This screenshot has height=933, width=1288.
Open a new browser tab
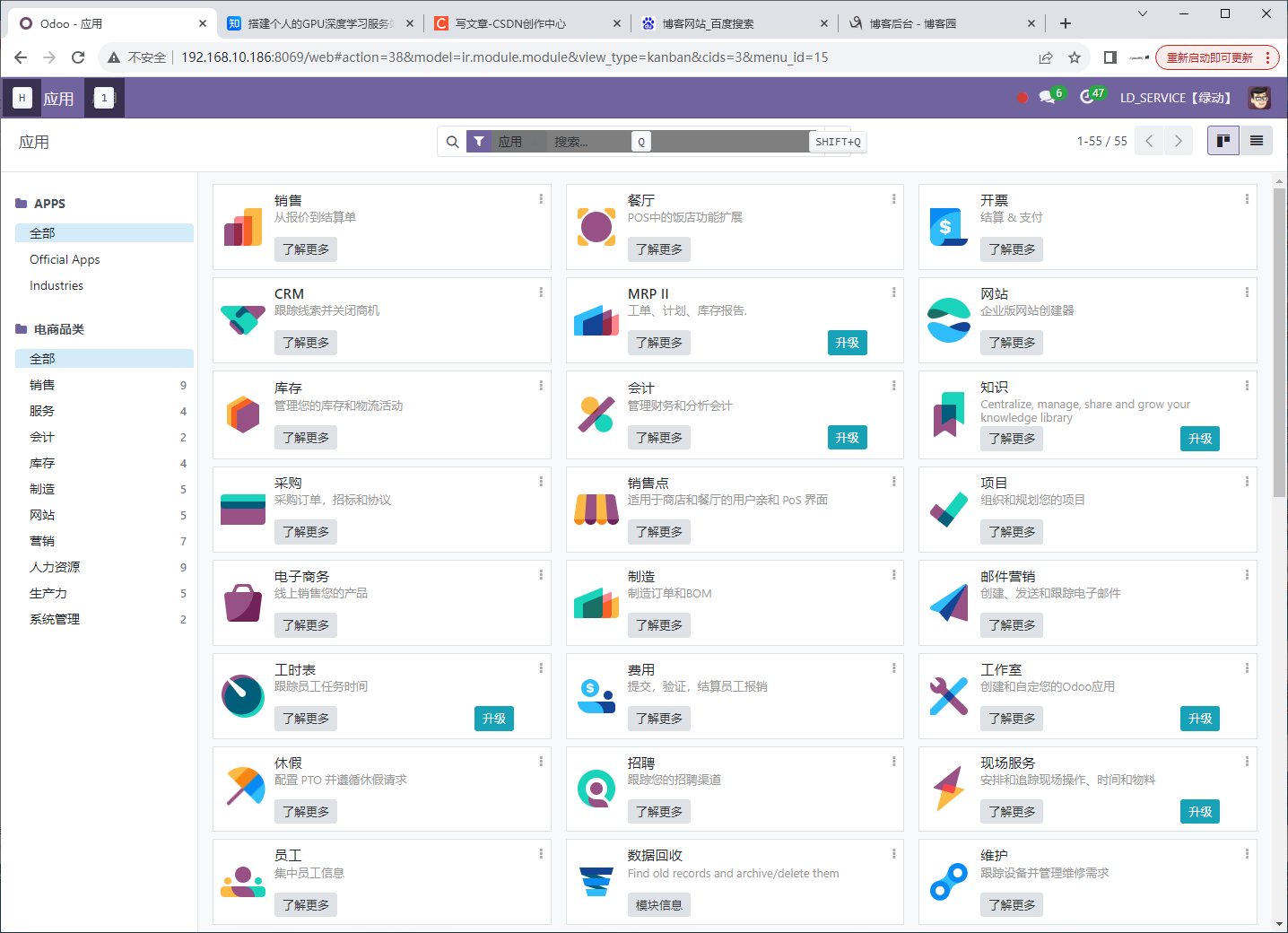pos(1066,23)
